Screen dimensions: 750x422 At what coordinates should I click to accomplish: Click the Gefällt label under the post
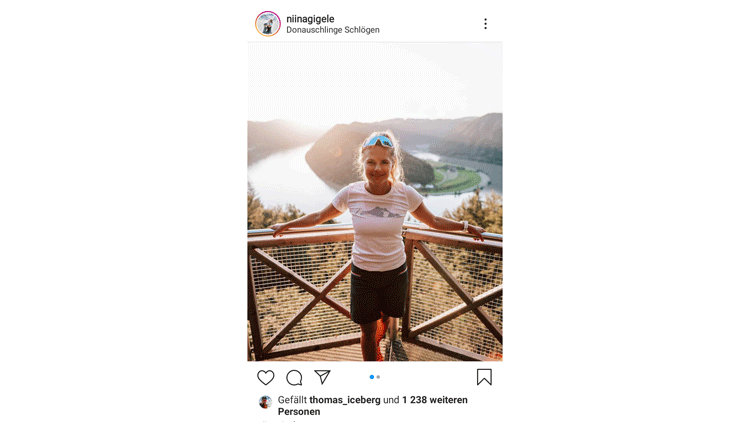(292, 400)
